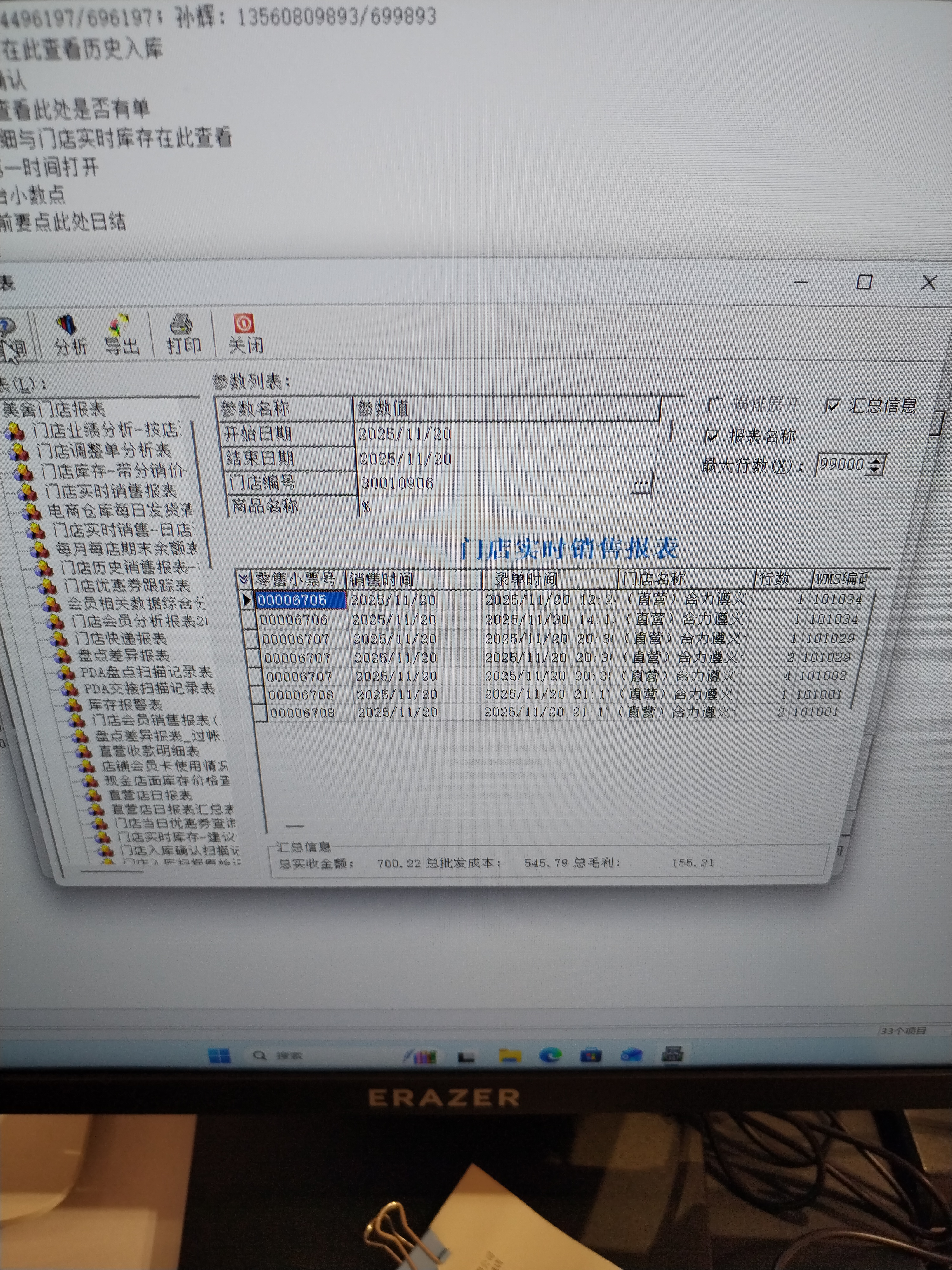
Task: Uncheck the 报表名称 checkbox
Action: (711, 436)
